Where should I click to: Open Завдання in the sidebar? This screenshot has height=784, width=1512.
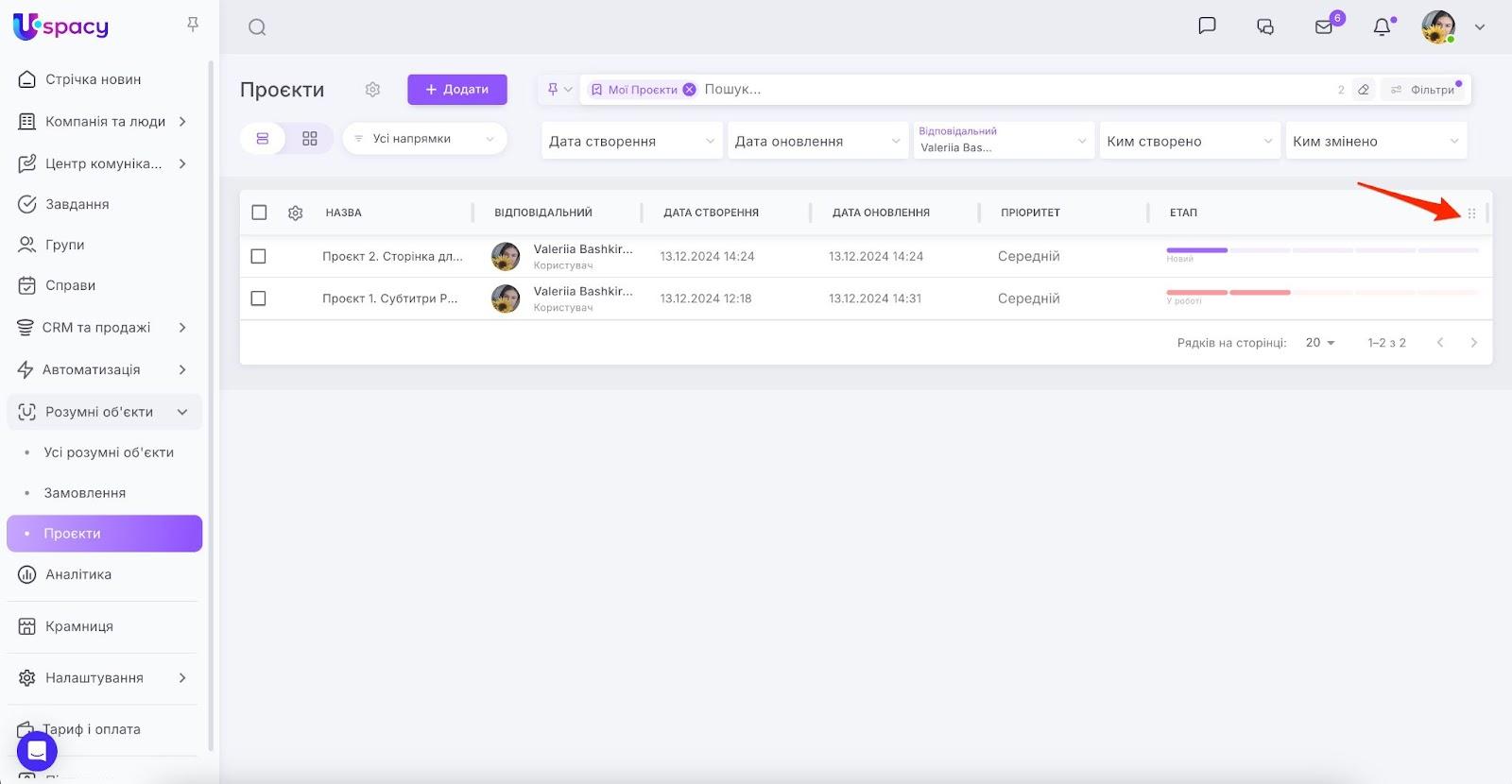tap(77, 204)
